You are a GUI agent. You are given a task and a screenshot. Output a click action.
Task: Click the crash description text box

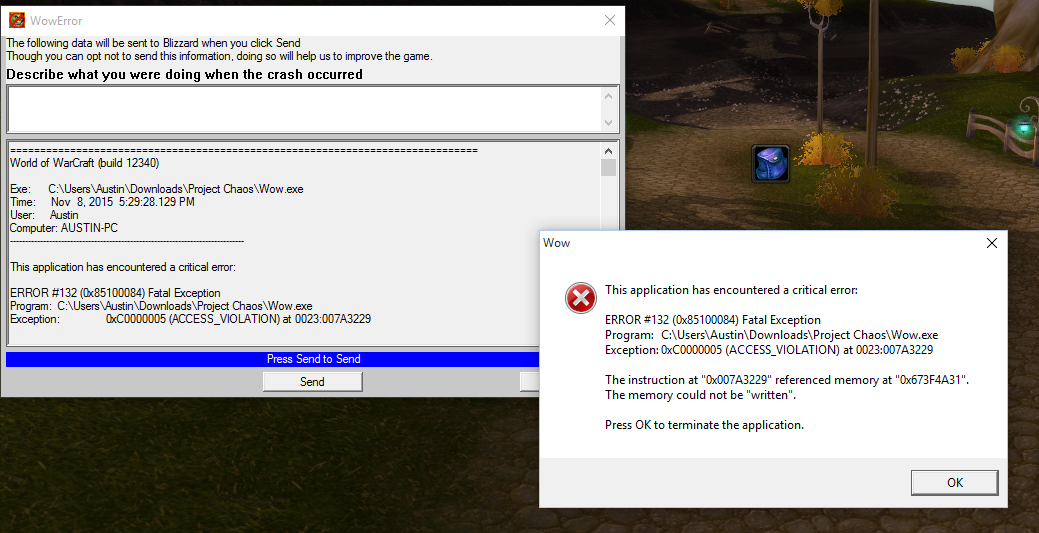303,109
